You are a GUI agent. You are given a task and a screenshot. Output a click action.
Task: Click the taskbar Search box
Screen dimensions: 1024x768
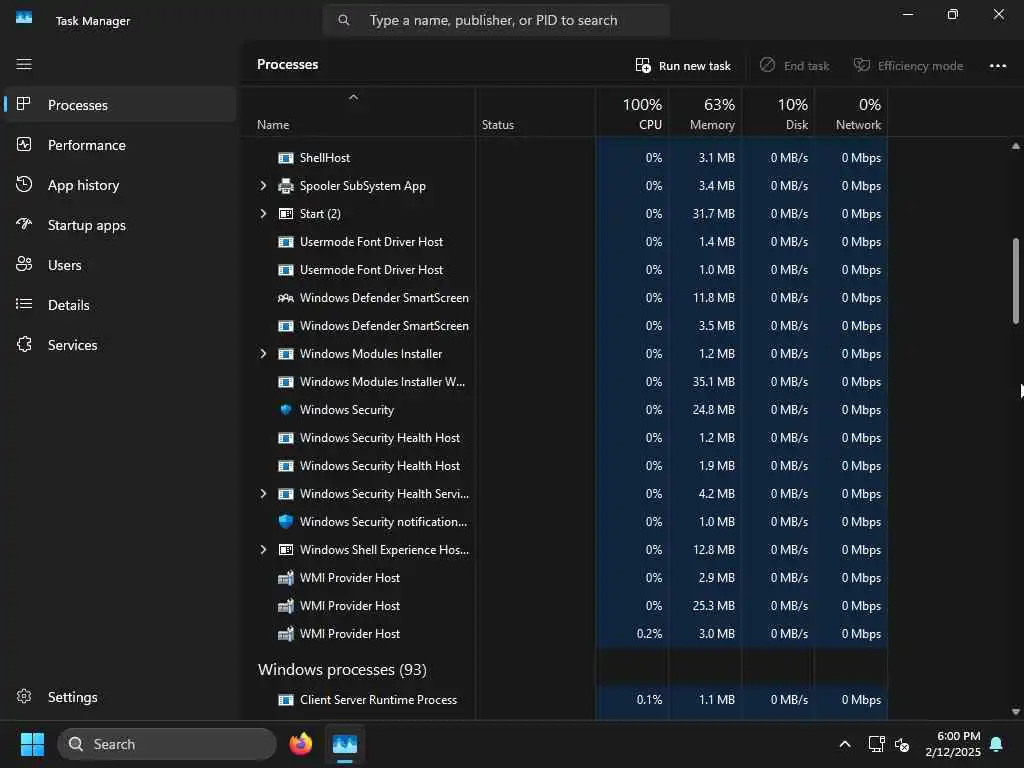click(x=167, y=744)
